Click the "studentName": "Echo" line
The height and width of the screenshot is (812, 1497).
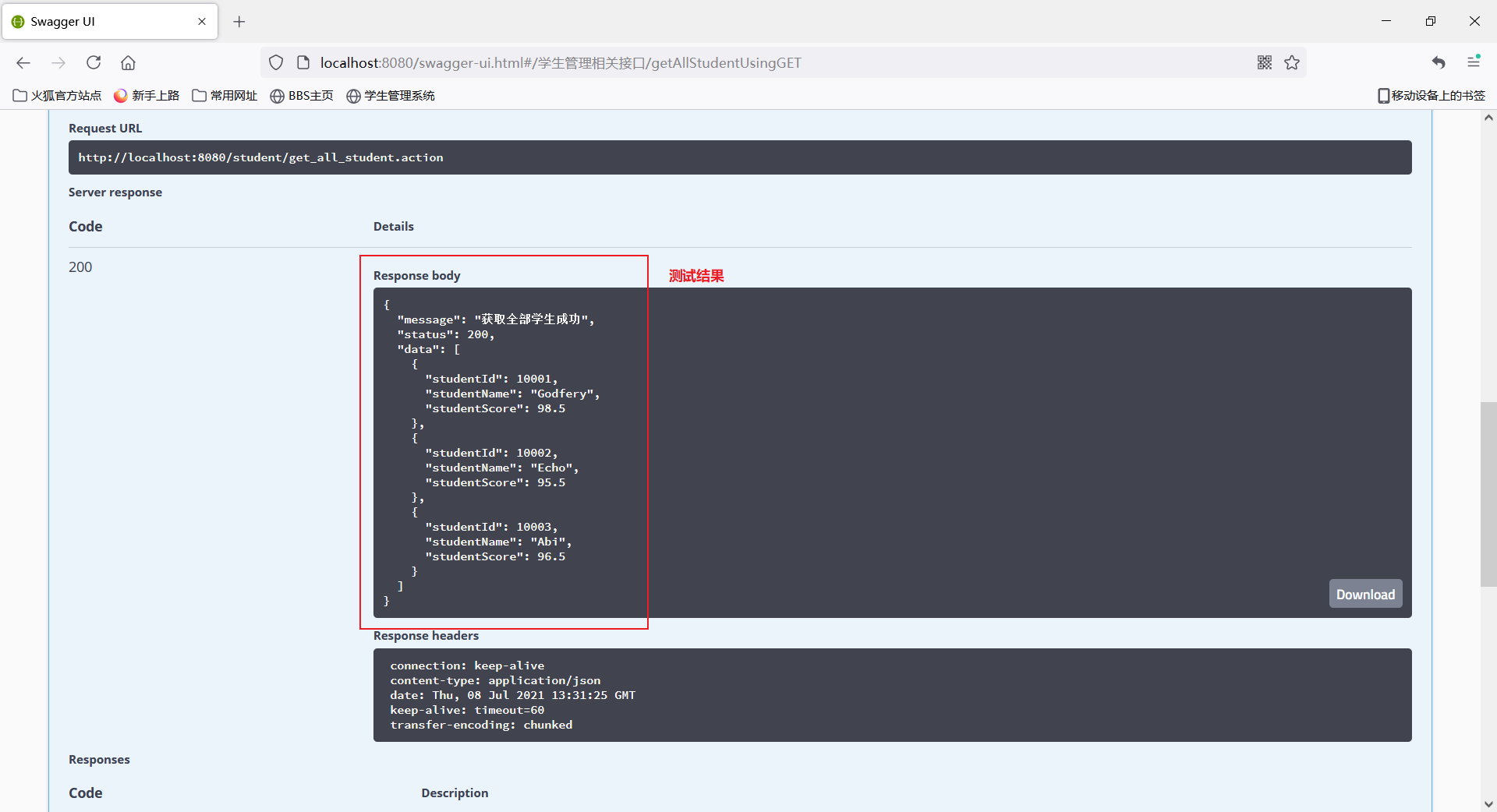point(502,468)
